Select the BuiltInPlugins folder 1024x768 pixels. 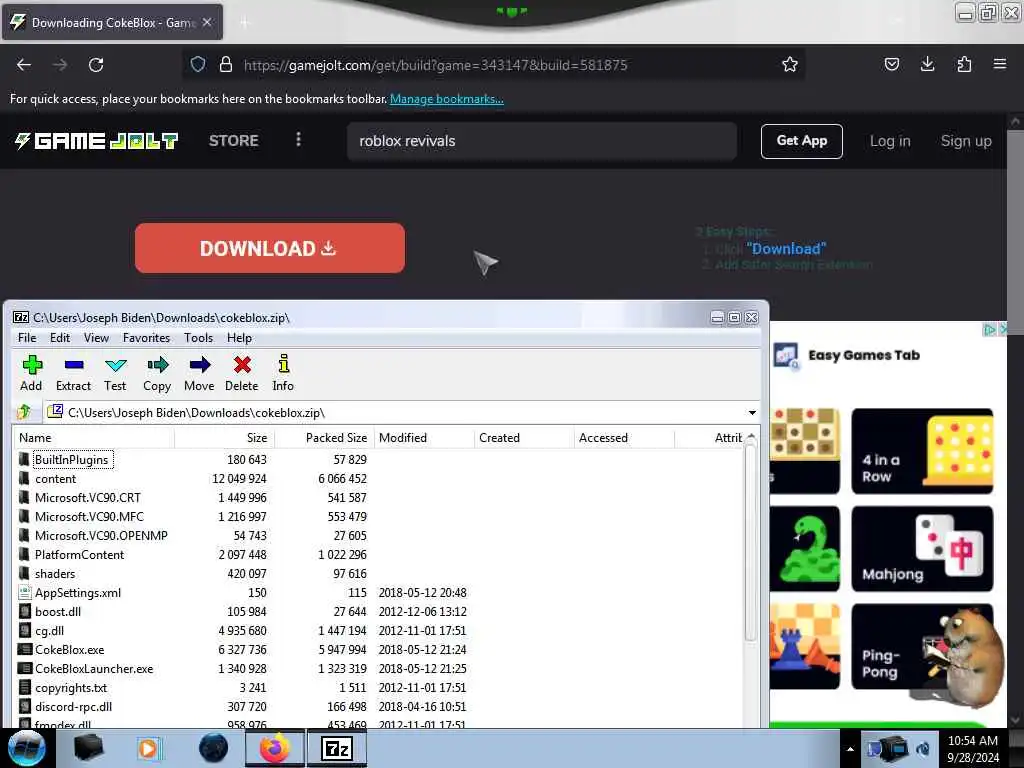pos(71,460)
